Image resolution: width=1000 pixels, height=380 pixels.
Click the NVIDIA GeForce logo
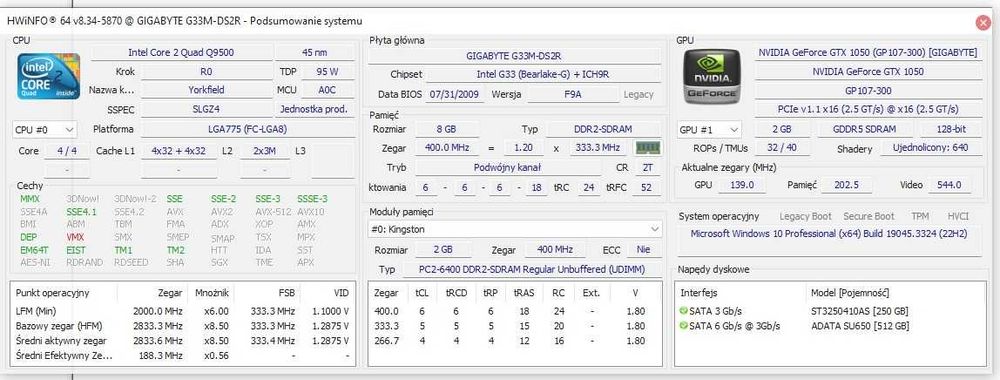[x=713, y=77]
